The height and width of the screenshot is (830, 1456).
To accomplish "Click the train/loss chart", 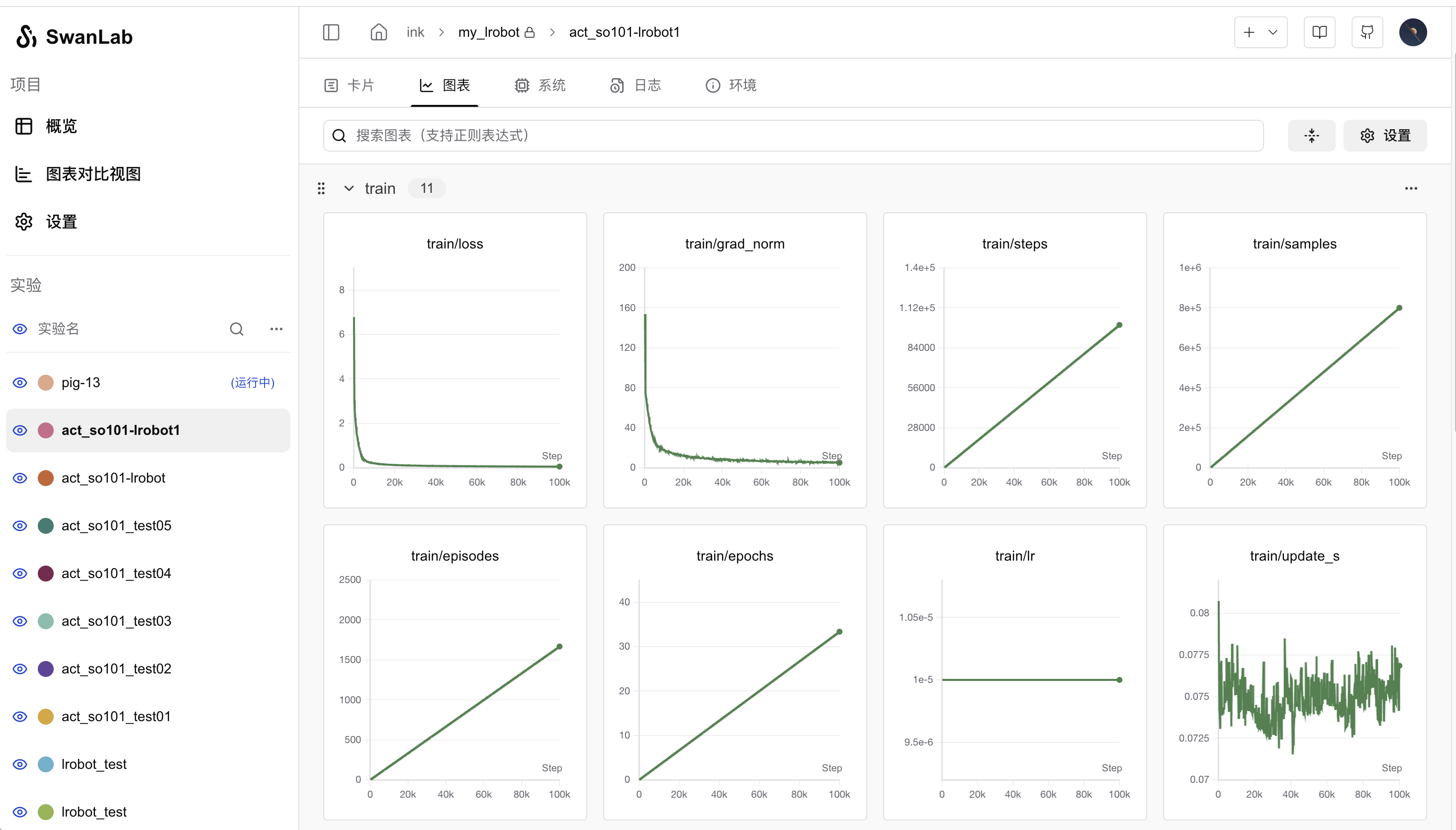I will pyautogui.click(x=455, y=360).
